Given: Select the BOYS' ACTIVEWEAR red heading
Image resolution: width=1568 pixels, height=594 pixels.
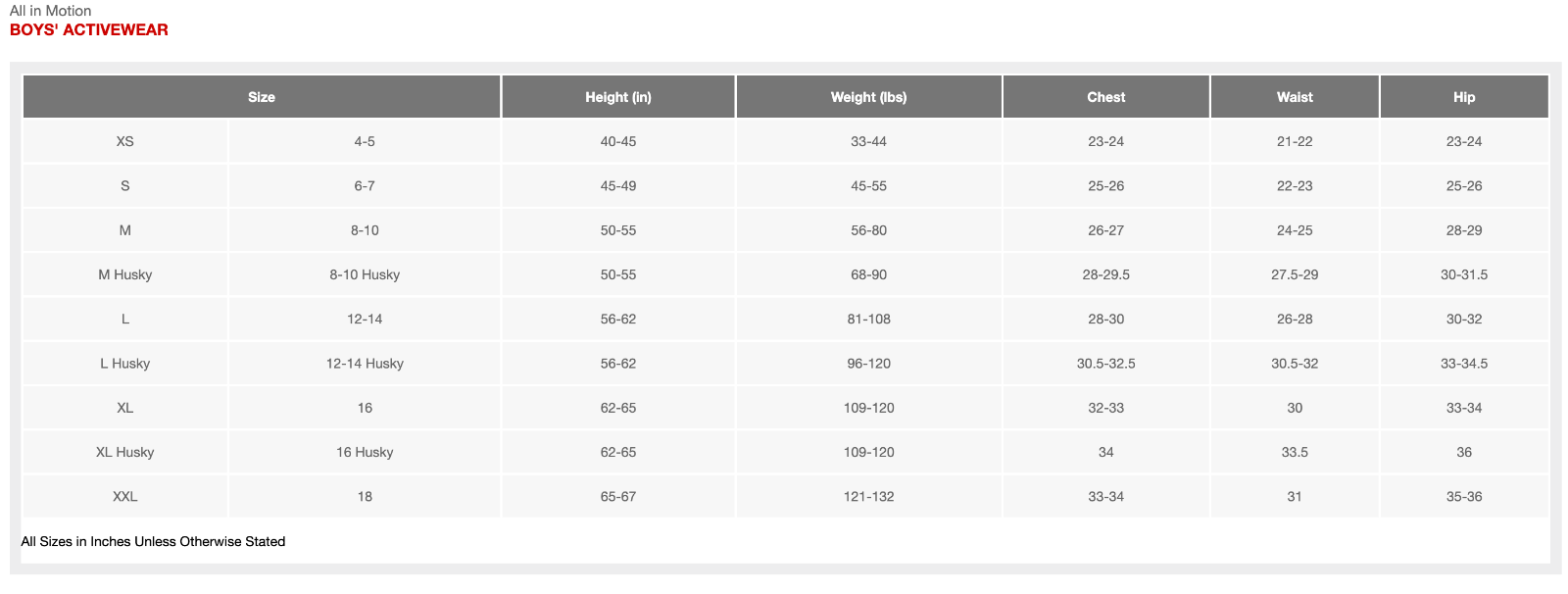Looking at the screenshot, I should 89,29.
